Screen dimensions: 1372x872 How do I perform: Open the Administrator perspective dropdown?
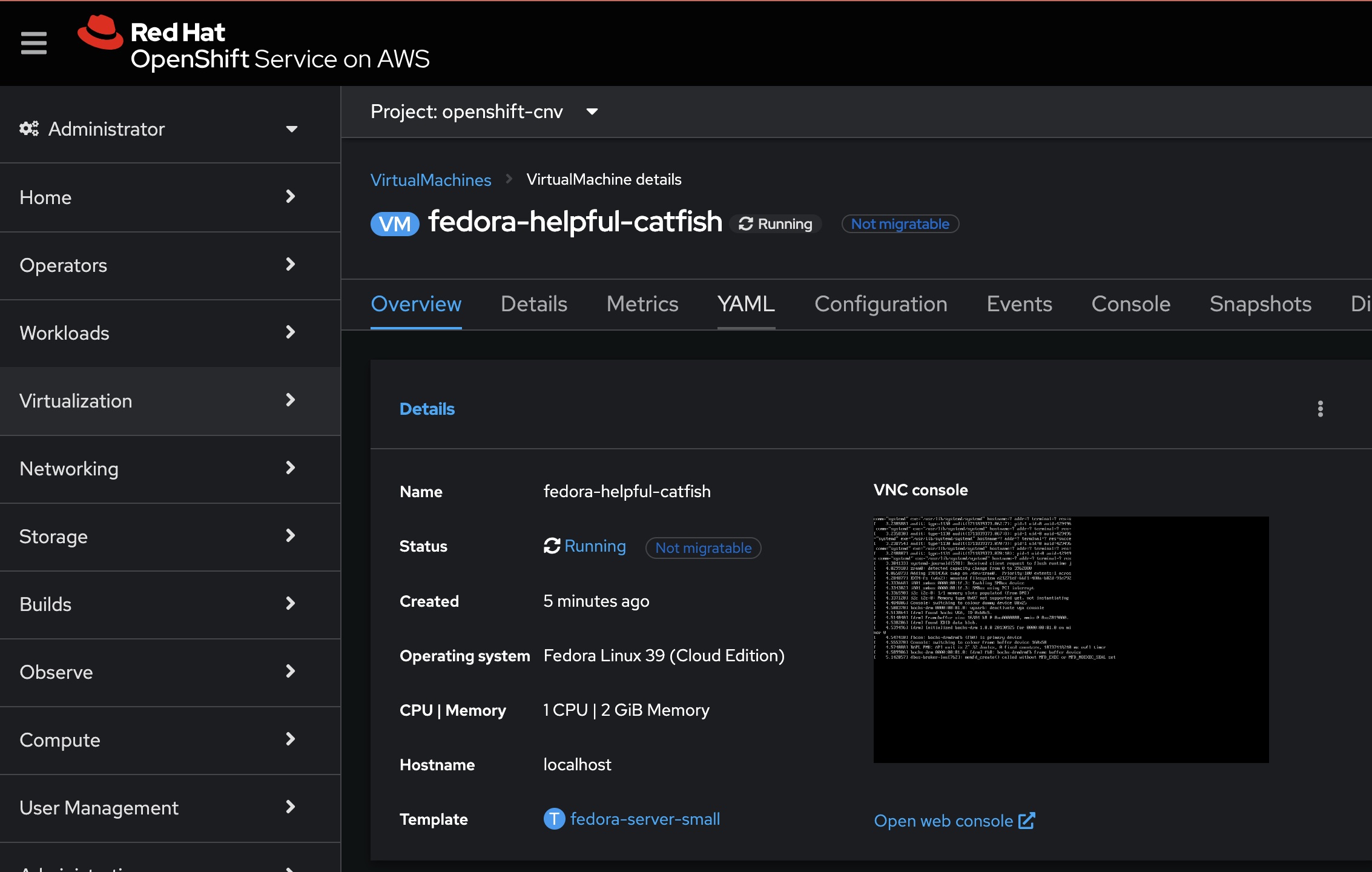click(291, 129)
